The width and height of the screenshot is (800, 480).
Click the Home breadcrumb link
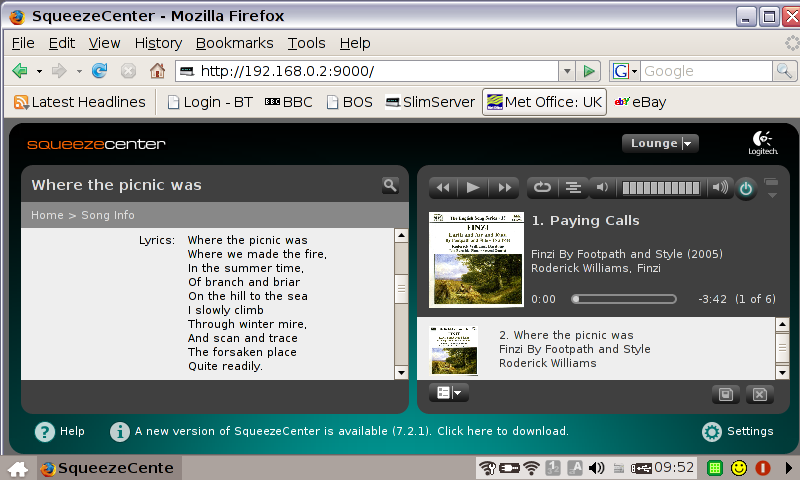click(47, 215)
